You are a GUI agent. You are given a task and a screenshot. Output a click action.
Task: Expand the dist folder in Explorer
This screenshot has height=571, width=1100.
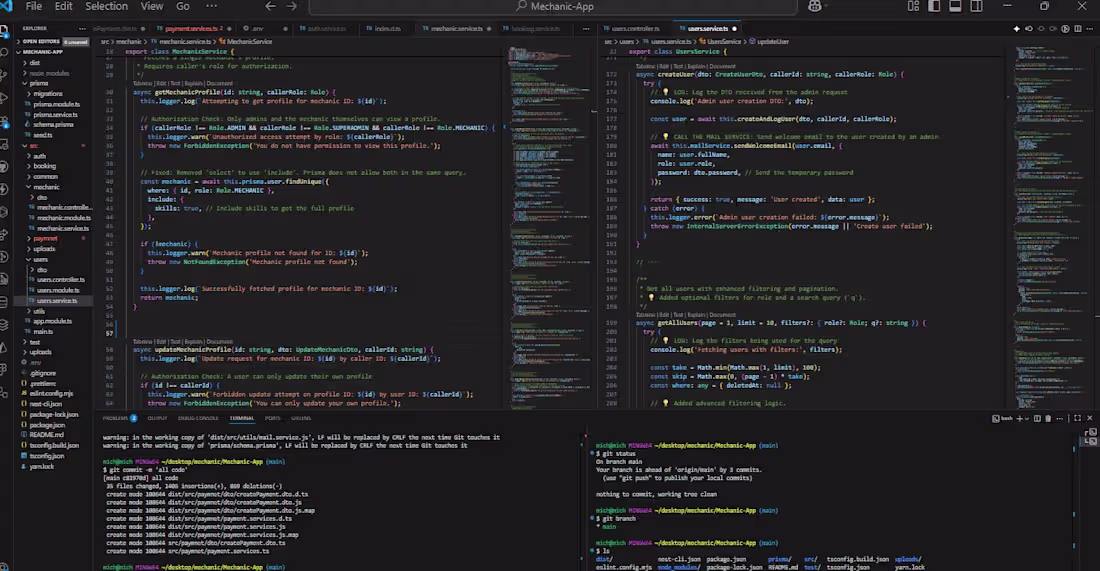click(35, 63)
